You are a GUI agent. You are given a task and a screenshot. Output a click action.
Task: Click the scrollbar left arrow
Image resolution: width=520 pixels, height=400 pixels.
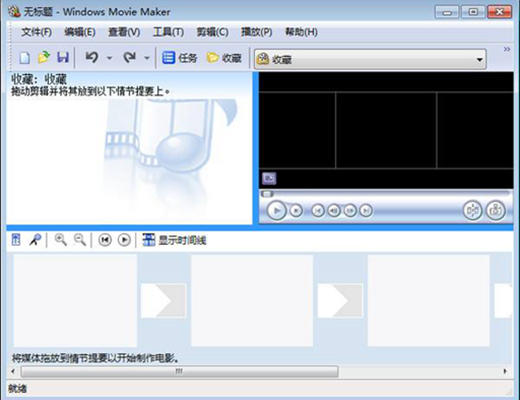[x=13, y=371]
